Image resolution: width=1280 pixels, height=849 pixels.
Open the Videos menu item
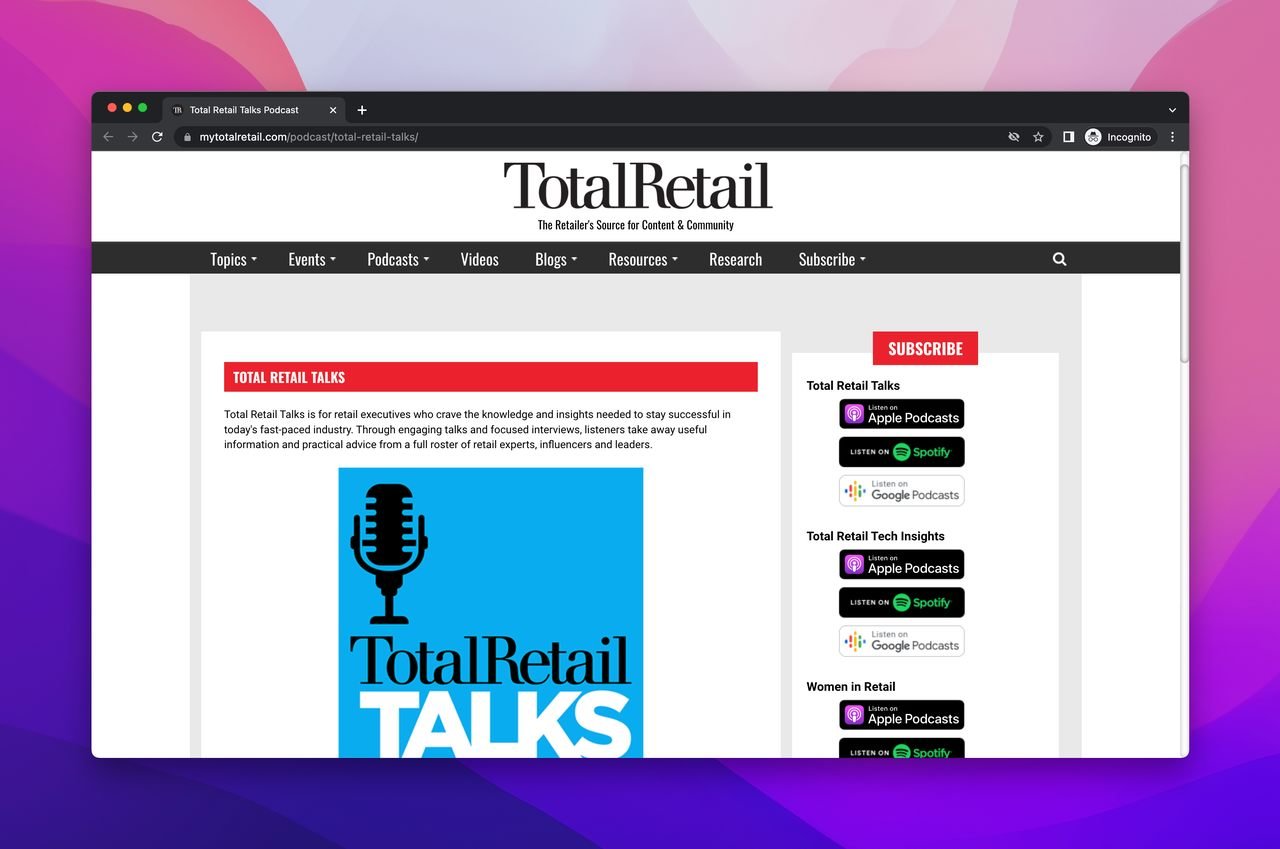[479, 259]
